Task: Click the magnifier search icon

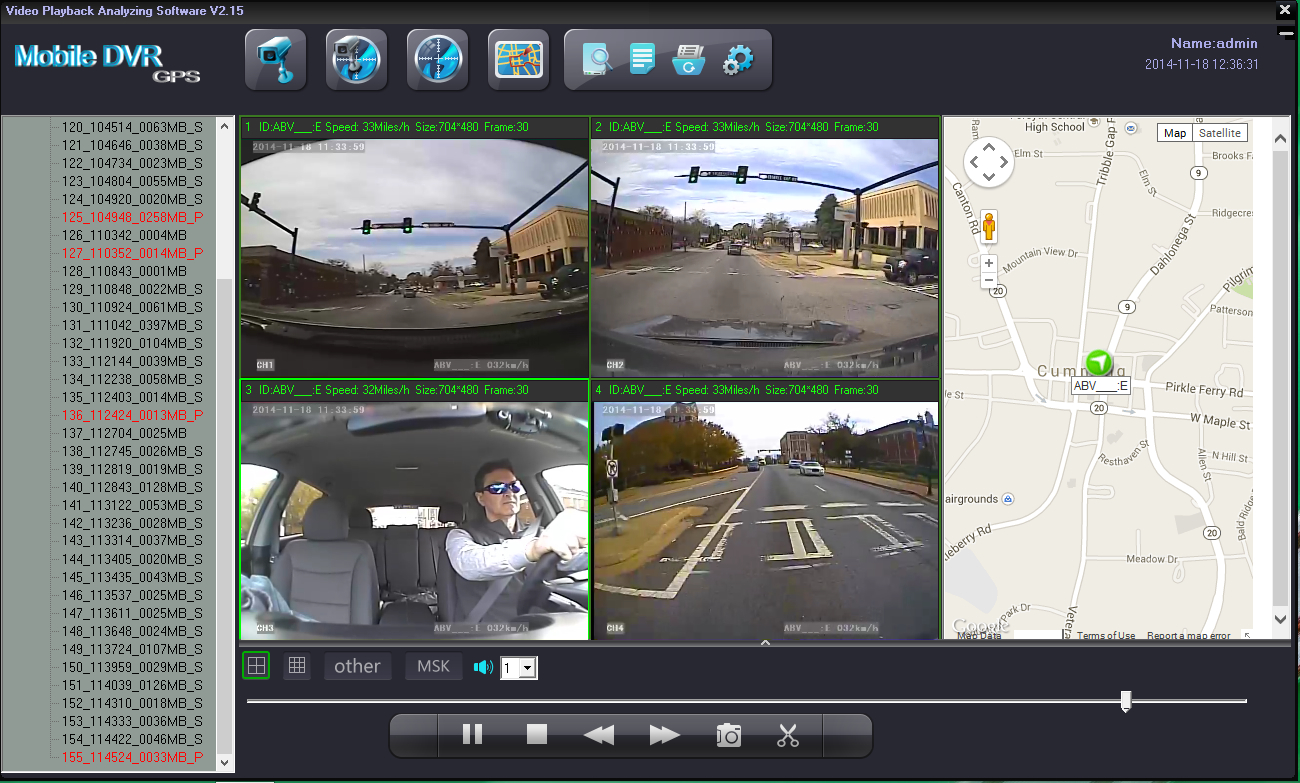Action: click(597, 60)
